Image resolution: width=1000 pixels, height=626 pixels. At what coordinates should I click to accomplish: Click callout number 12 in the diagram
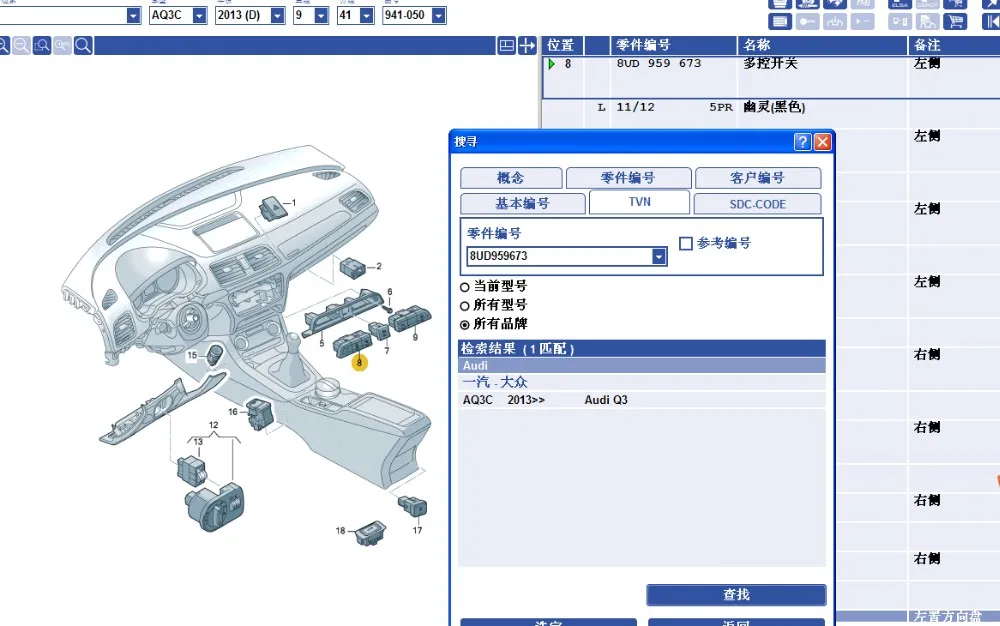pyautogui.click(x=213, y=425)
